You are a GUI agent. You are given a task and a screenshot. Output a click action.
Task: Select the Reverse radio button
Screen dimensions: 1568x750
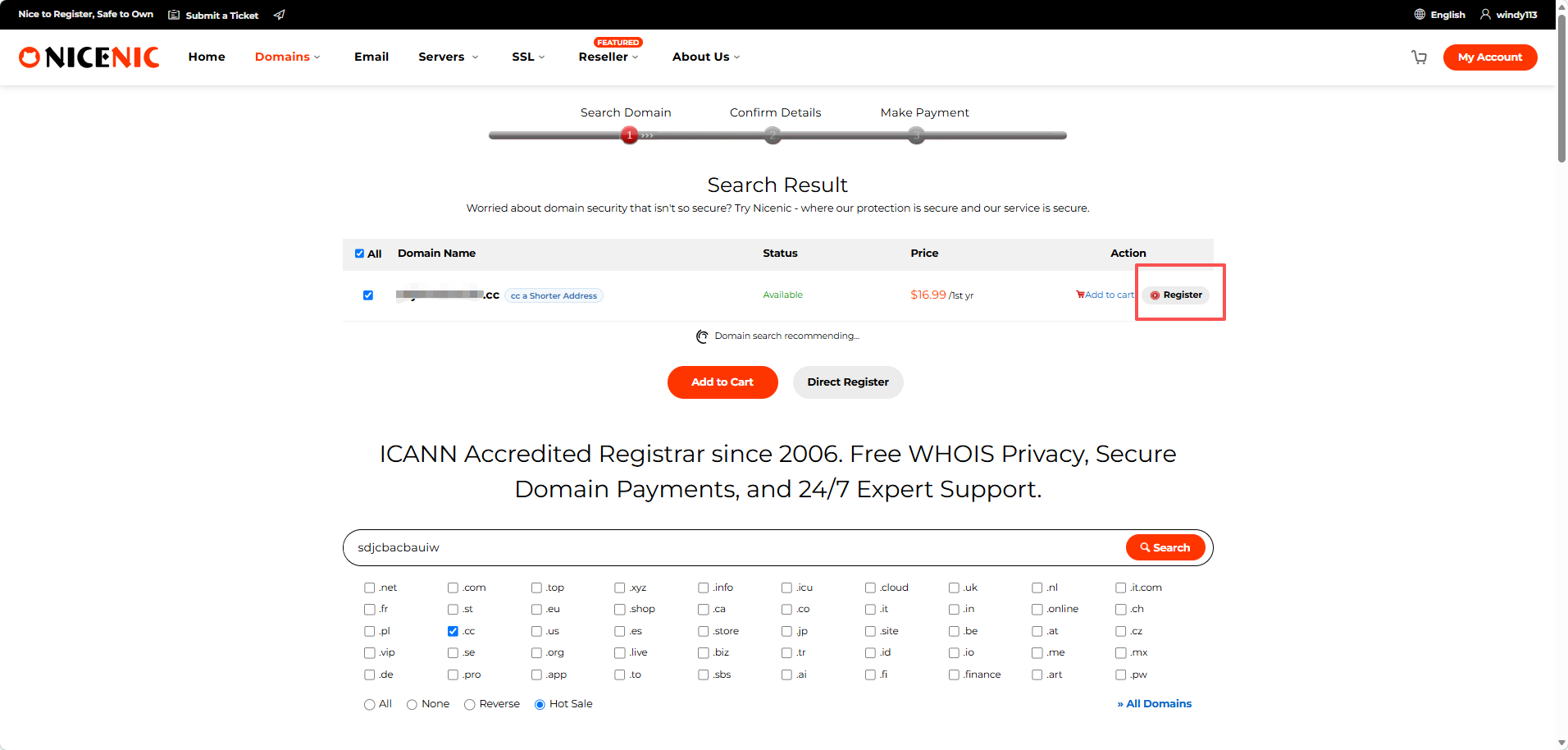(x=470, y=705)
